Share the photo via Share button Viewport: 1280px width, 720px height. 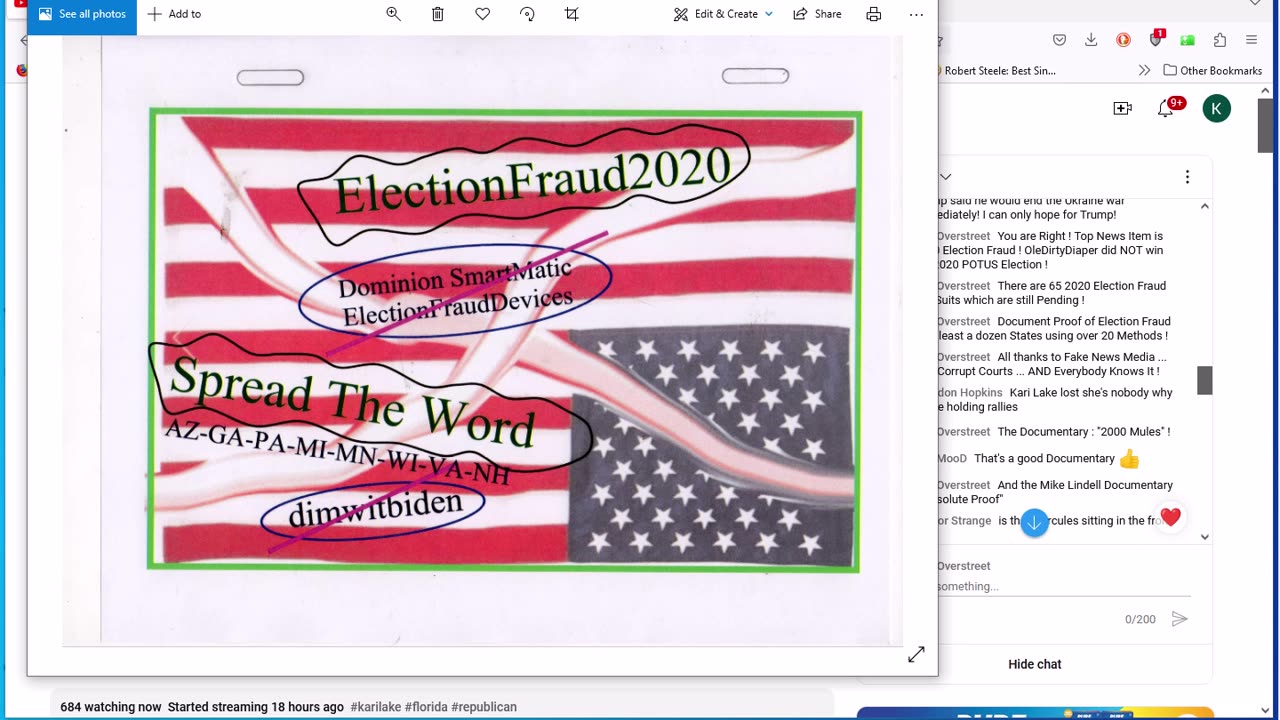pyautogui.click(x=817, y=14)
